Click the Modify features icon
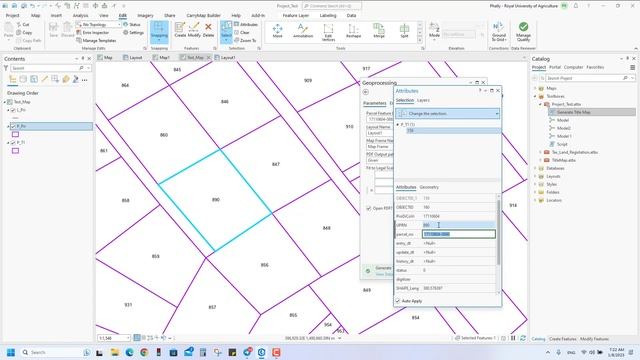 pyautogui.click(x=194, y=30)
